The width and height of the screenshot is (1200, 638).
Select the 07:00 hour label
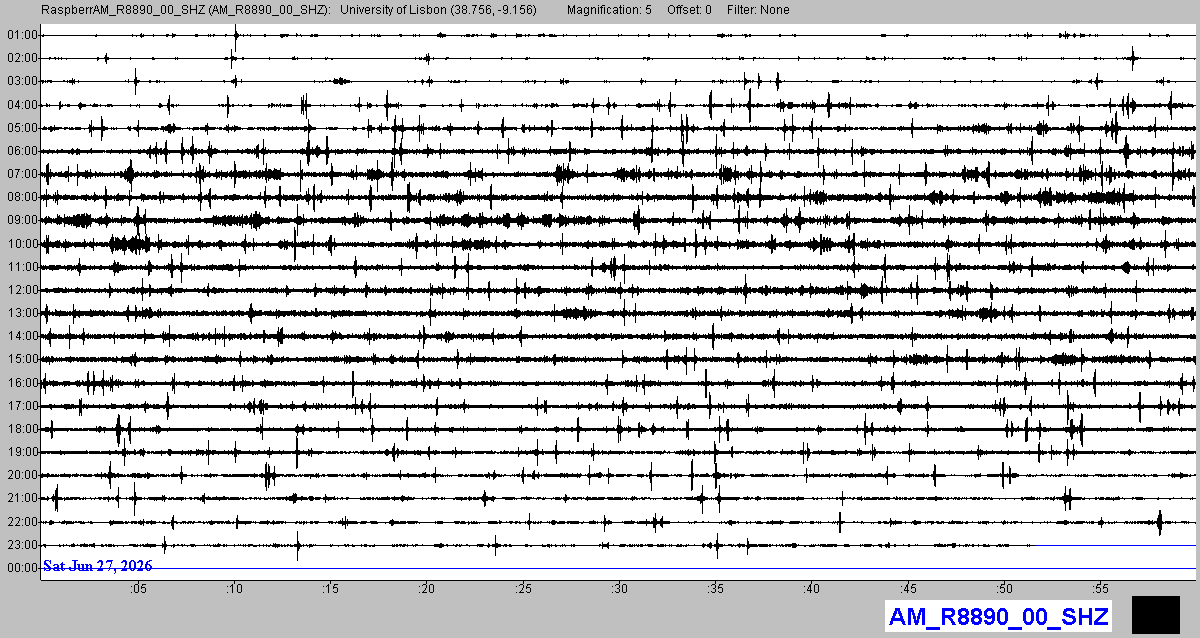point(21,174)
